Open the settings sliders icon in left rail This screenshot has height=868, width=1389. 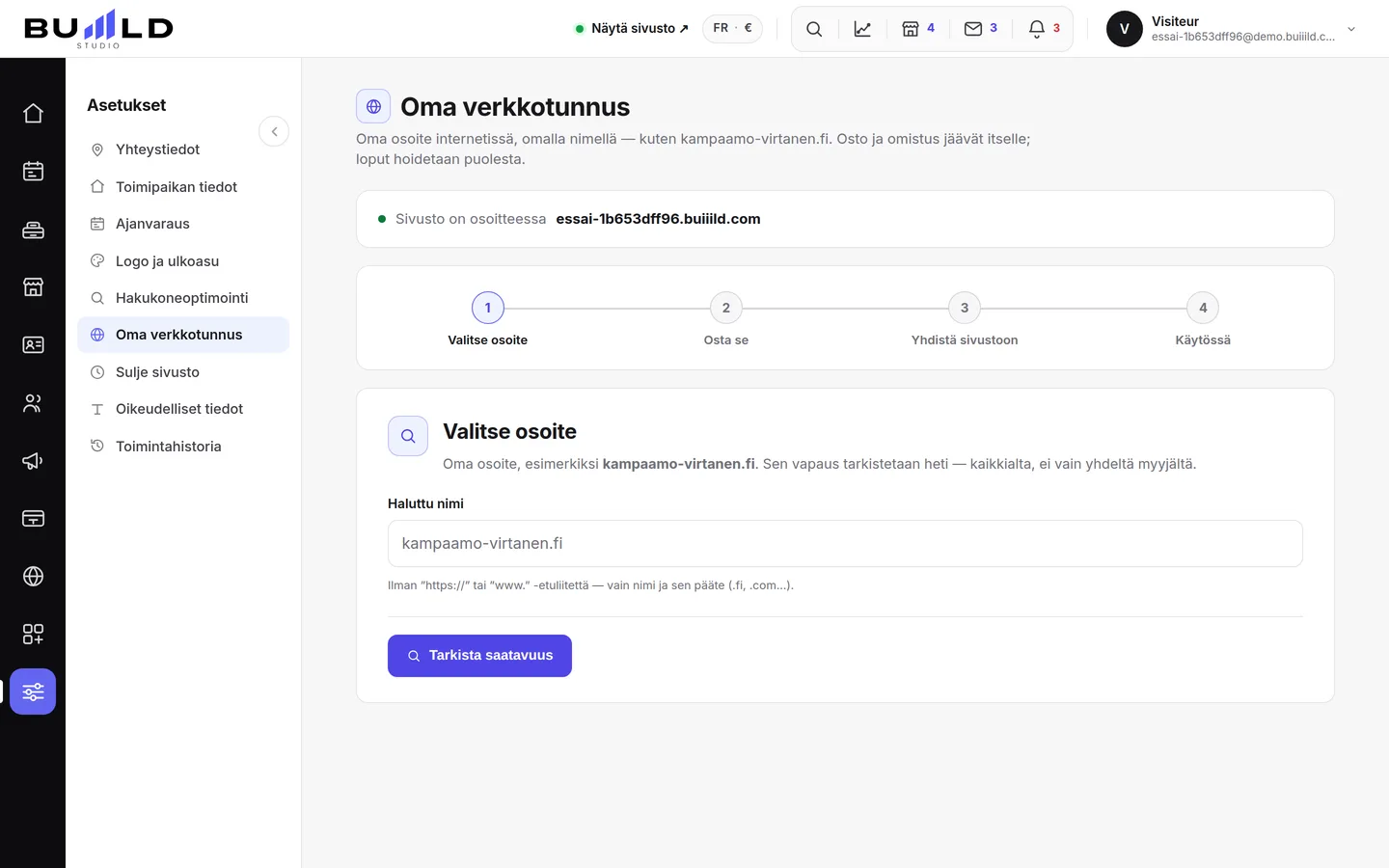click(33, 692)
